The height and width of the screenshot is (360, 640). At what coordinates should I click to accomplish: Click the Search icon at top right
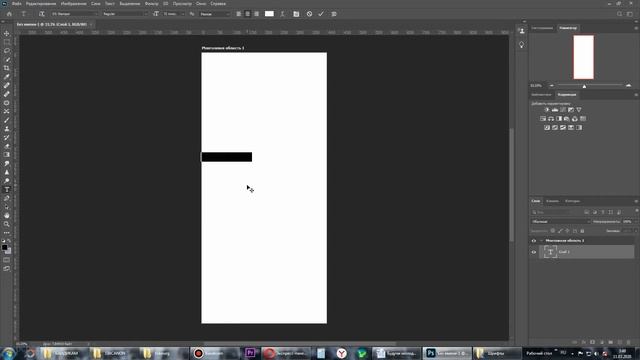619,14
